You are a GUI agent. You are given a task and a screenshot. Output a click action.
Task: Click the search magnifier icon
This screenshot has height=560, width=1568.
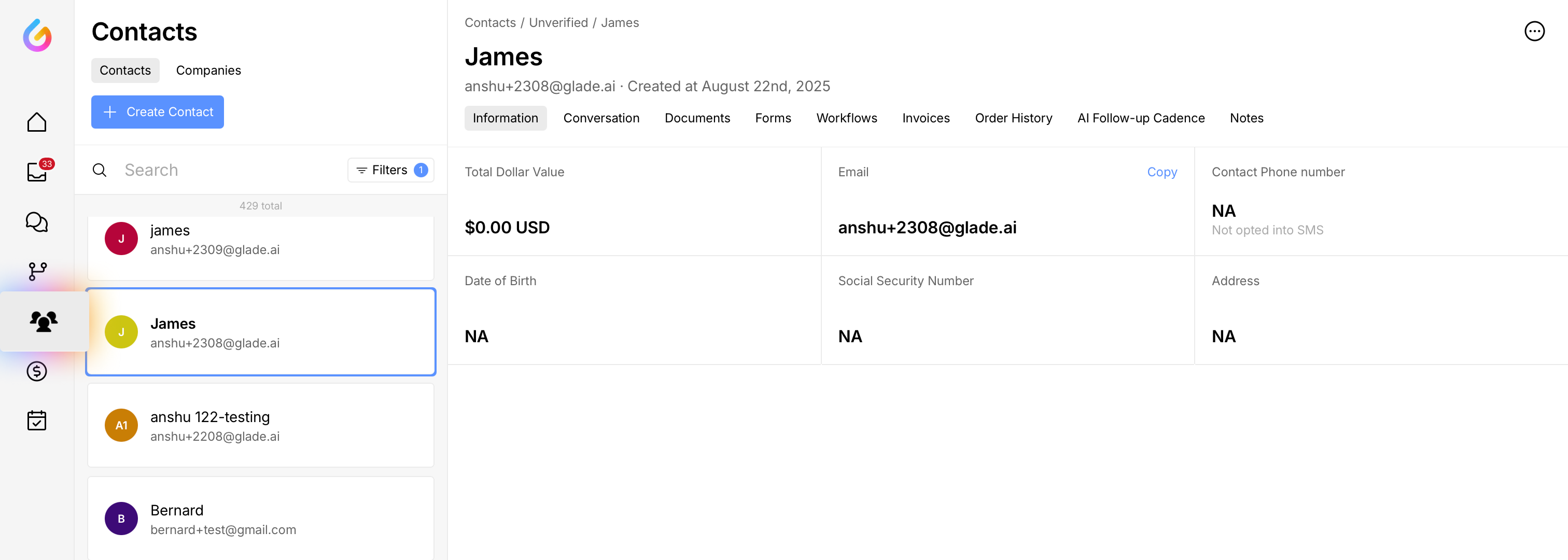pos(100,170)
